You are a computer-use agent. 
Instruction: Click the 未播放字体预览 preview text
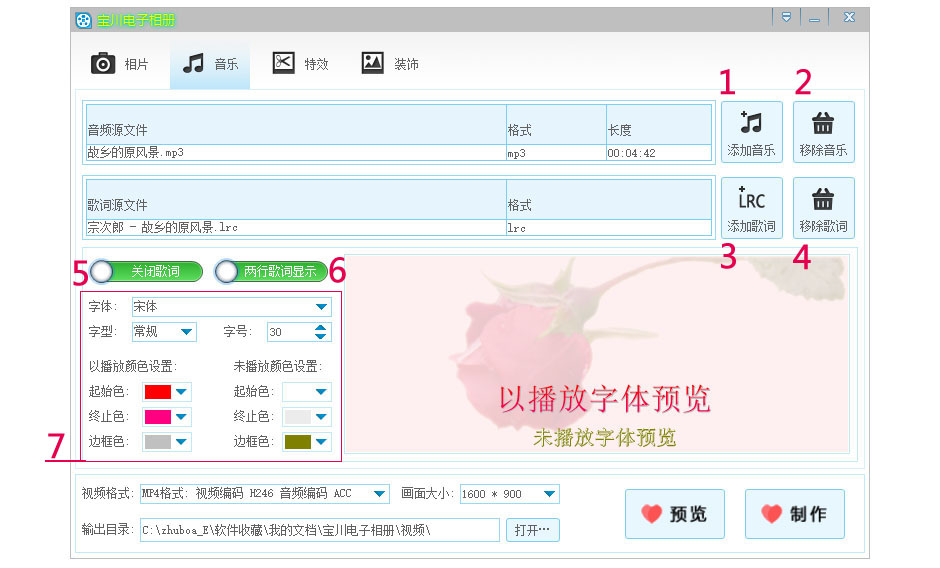click(x=605, y=438)
